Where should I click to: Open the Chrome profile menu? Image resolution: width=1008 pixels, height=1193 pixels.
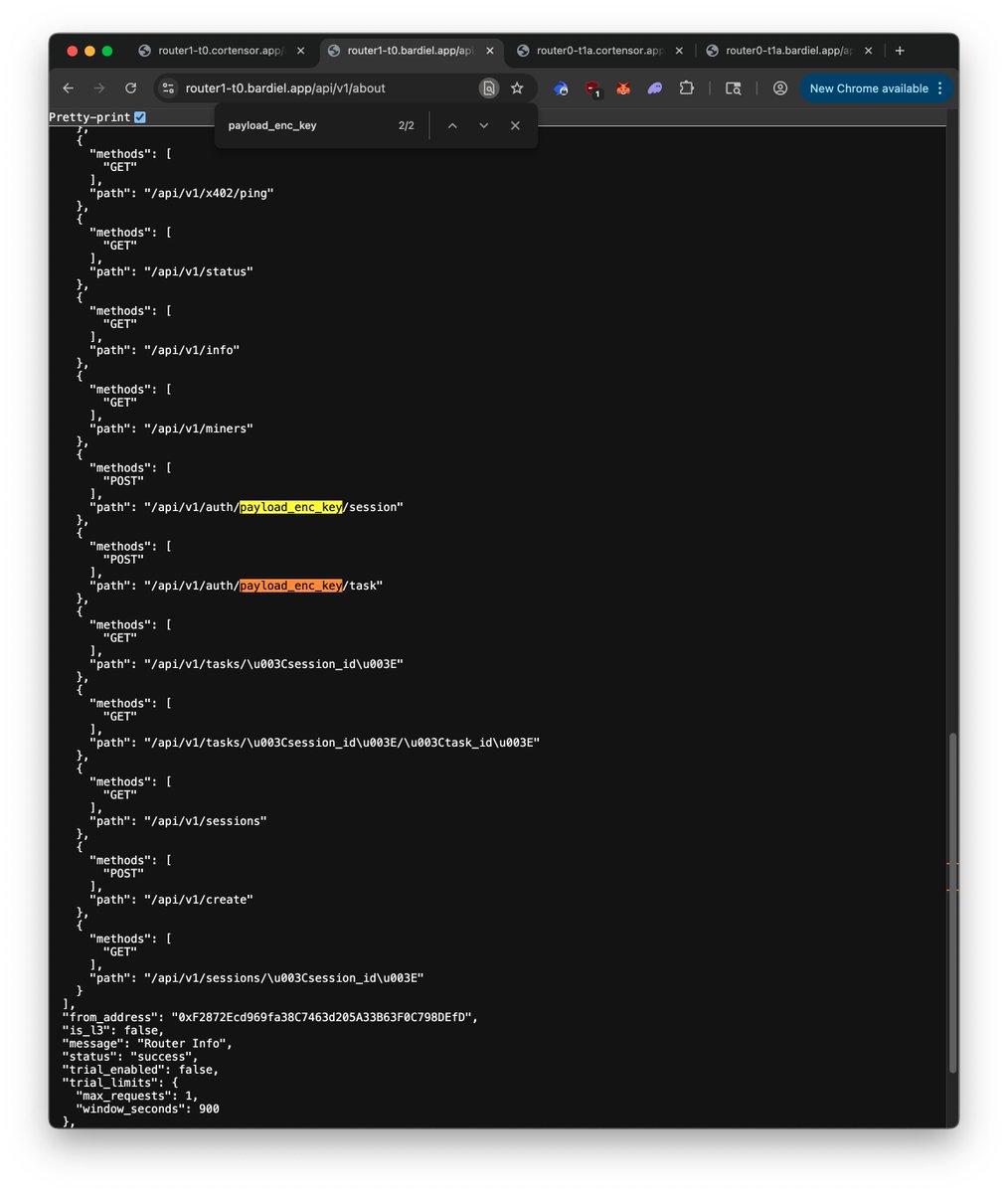coord(780,88)
